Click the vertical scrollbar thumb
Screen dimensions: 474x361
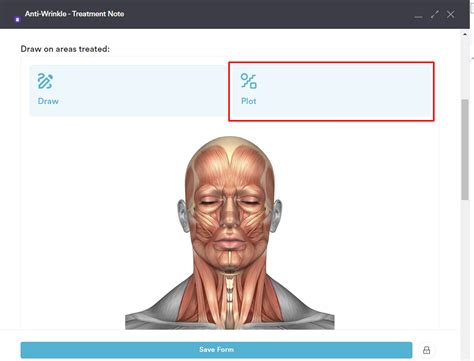pyautogui.click(x=465, y=150)
